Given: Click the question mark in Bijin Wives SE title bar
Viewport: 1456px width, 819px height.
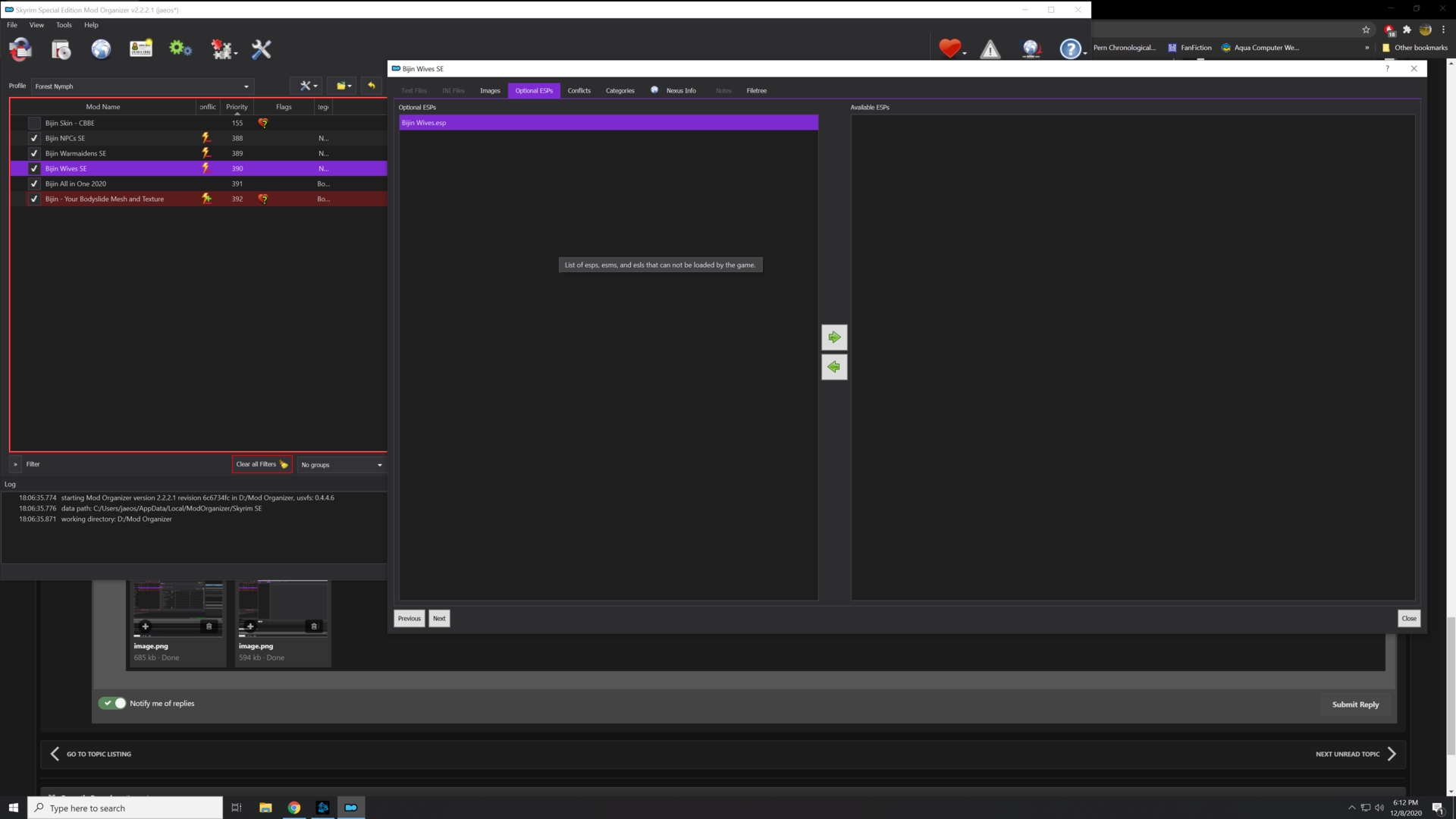Looking at the screenshot, I should pos(1388,68).
